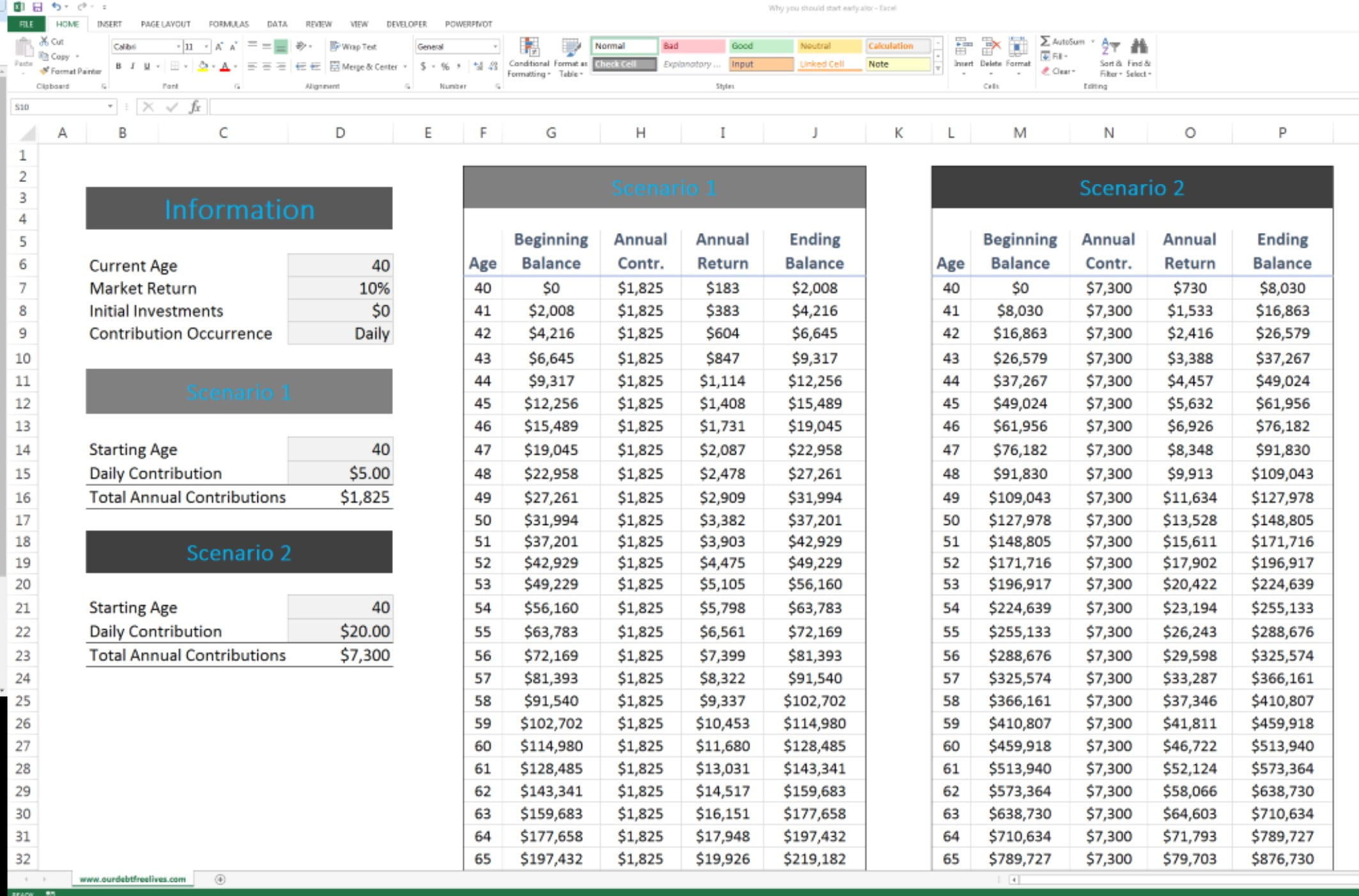Open Conditional Formatting menu
This screenshot has width=1359, height=896.
pos(529,57)
